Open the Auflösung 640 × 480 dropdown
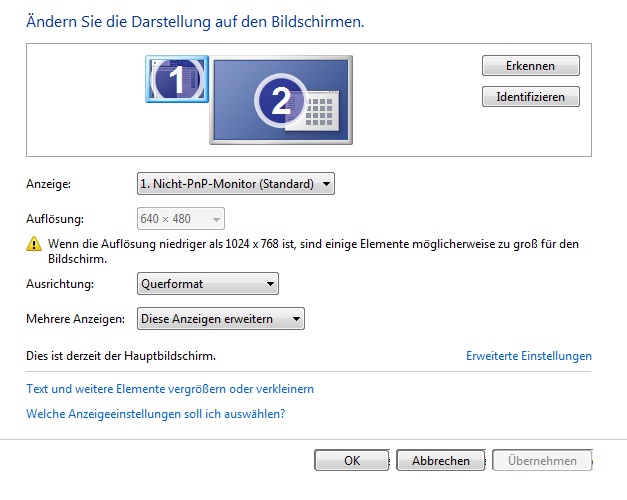This screenshot has width=627, height=500. coord(181,219)
